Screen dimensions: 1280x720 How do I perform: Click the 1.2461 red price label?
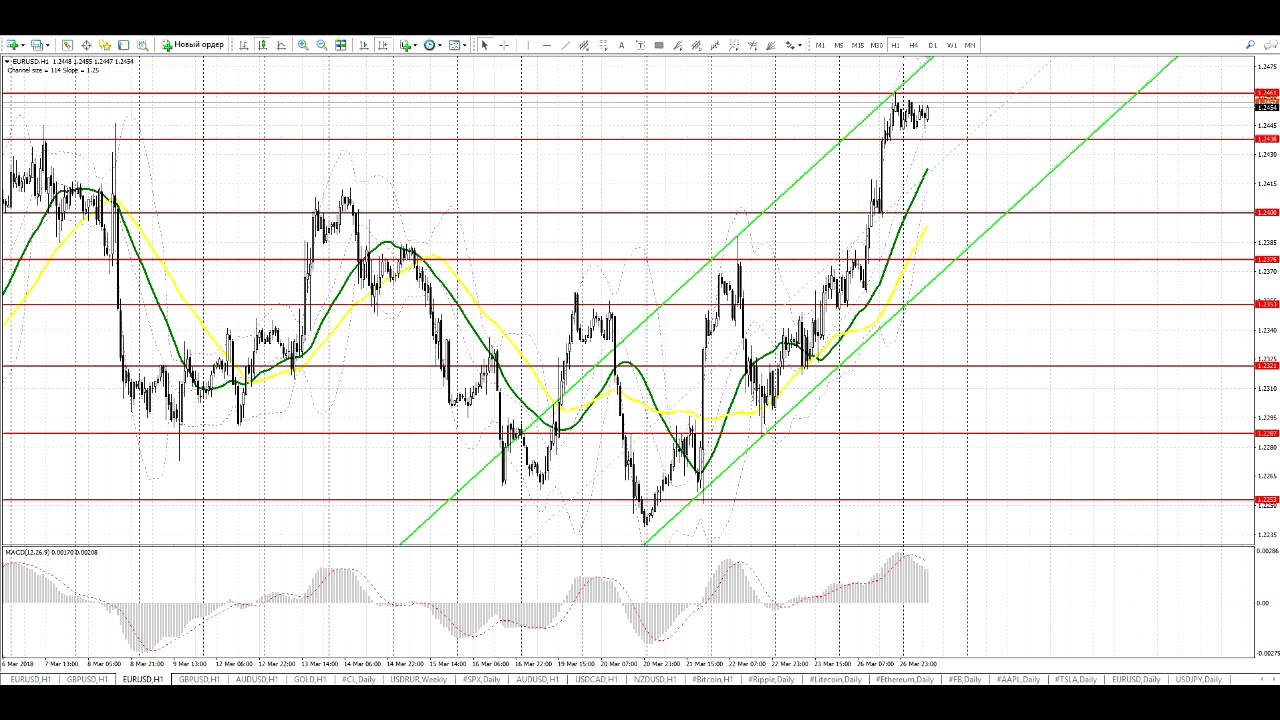point(1266,93)
